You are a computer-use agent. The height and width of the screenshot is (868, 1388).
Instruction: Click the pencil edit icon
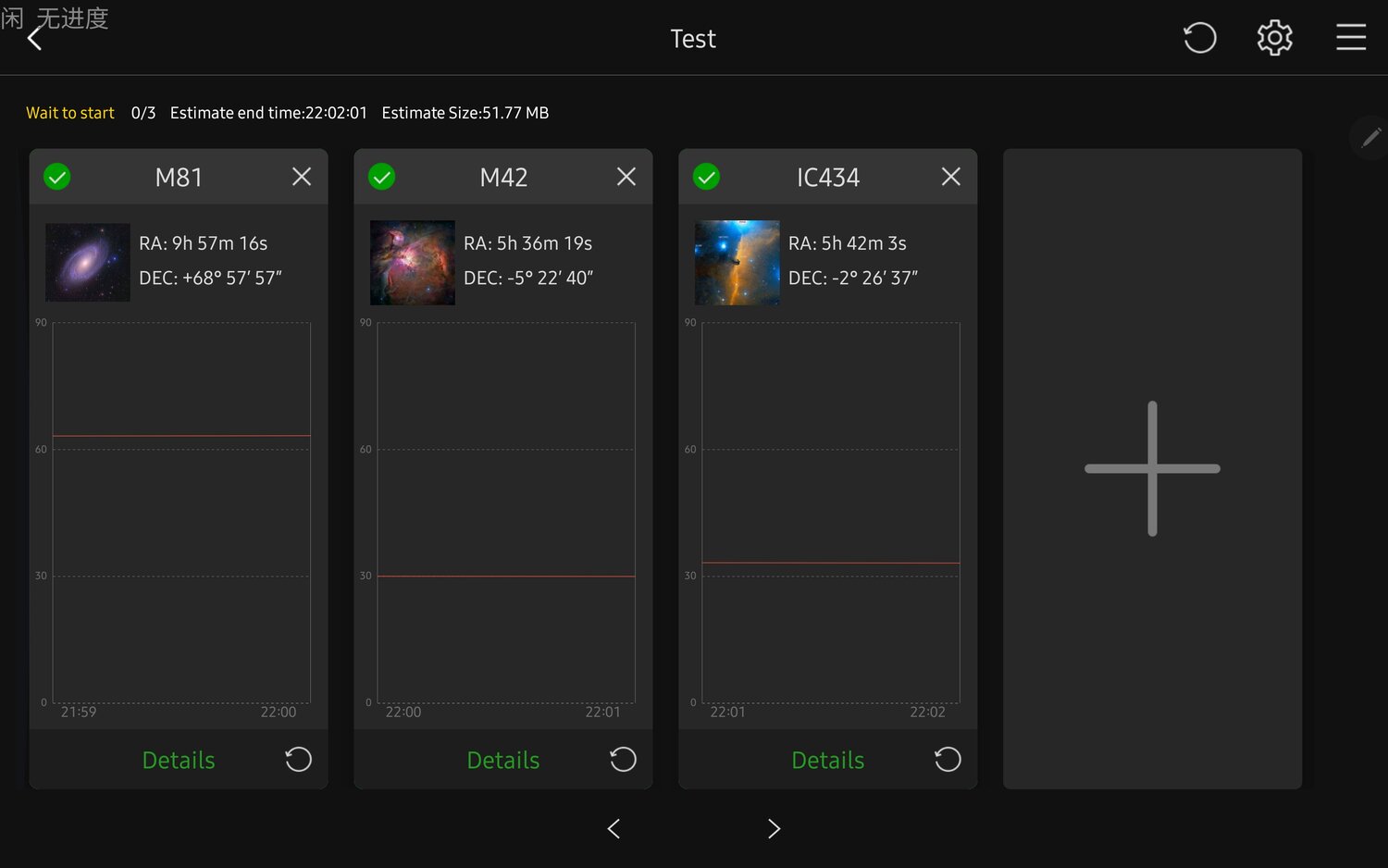pos(1370,138)
